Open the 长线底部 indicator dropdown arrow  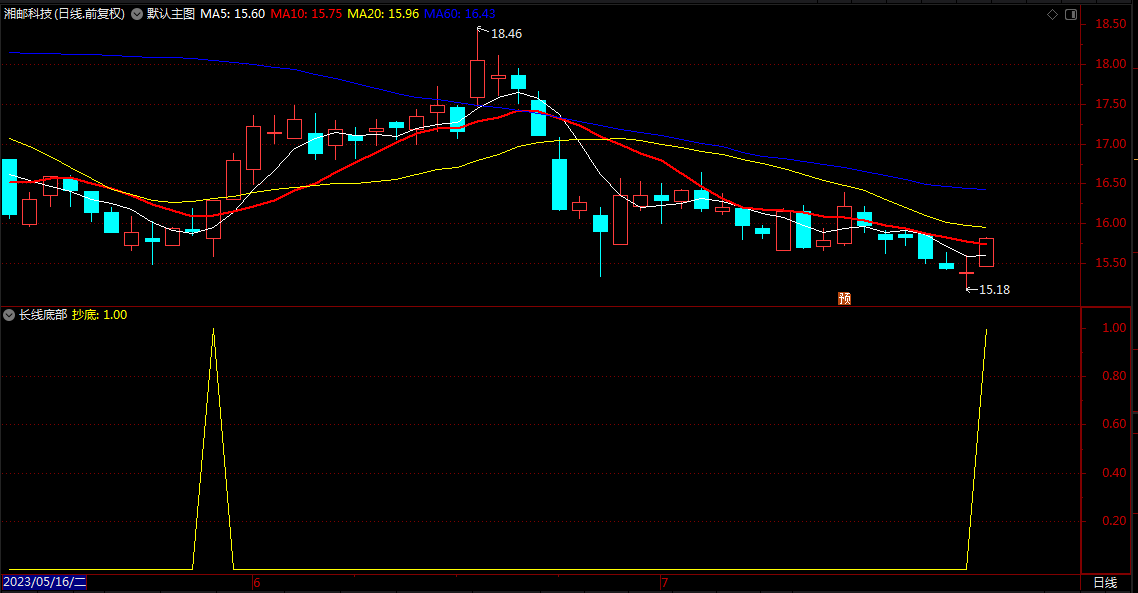[9, 315]
